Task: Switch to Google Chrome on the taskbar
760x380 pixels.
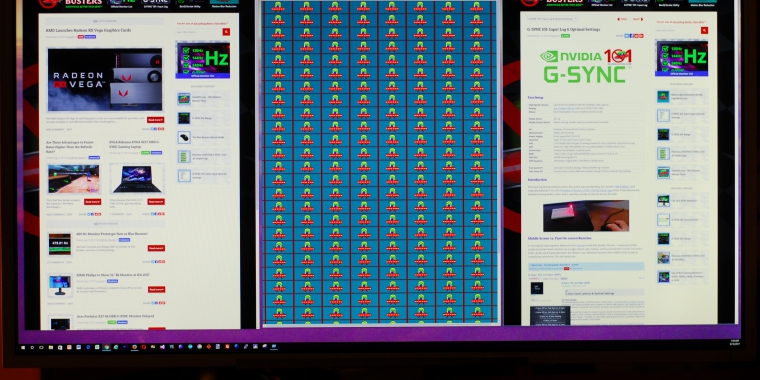Action: (106, 347)
